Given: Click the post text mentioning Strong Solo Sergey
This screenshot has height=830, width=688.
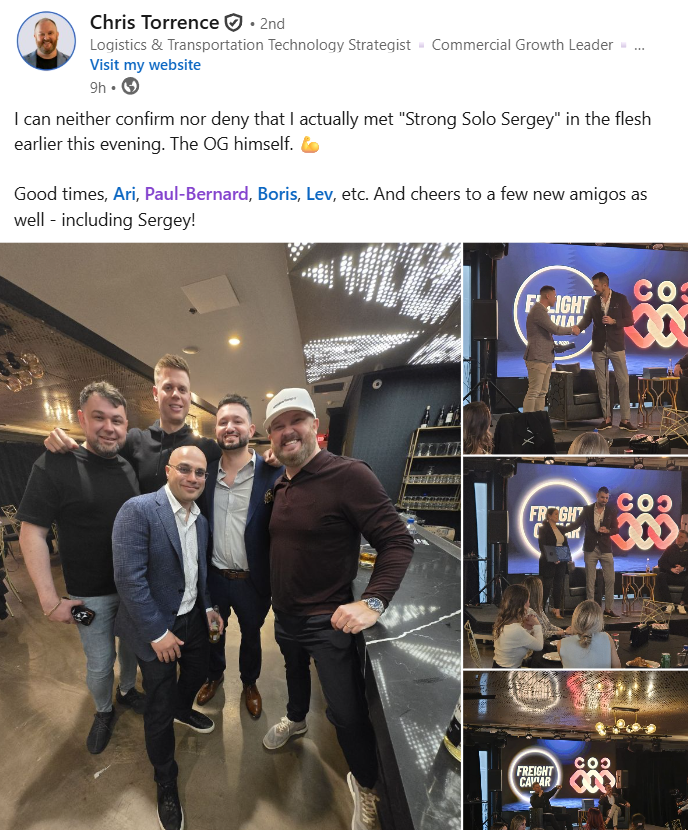Looking at the screenshot, I should 332,131.
